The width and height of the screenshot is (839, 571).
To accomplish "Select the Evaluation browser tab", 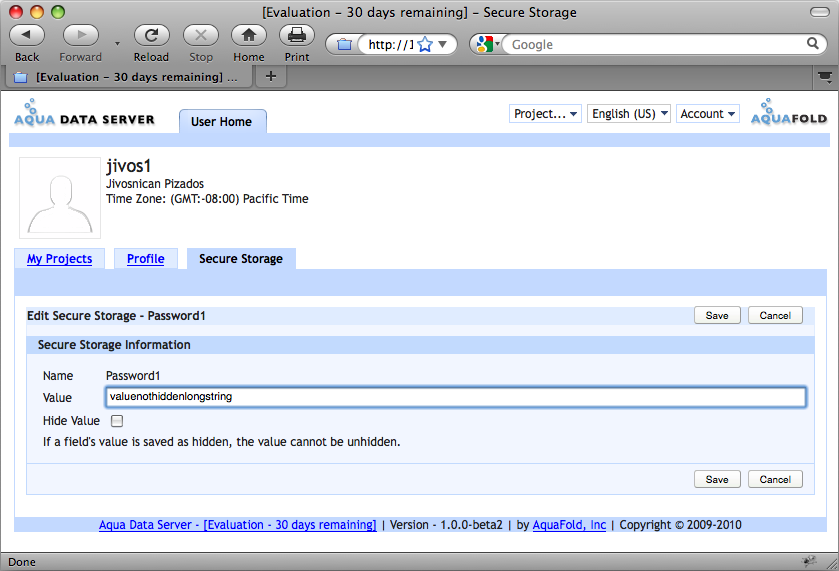I will 128,77.
